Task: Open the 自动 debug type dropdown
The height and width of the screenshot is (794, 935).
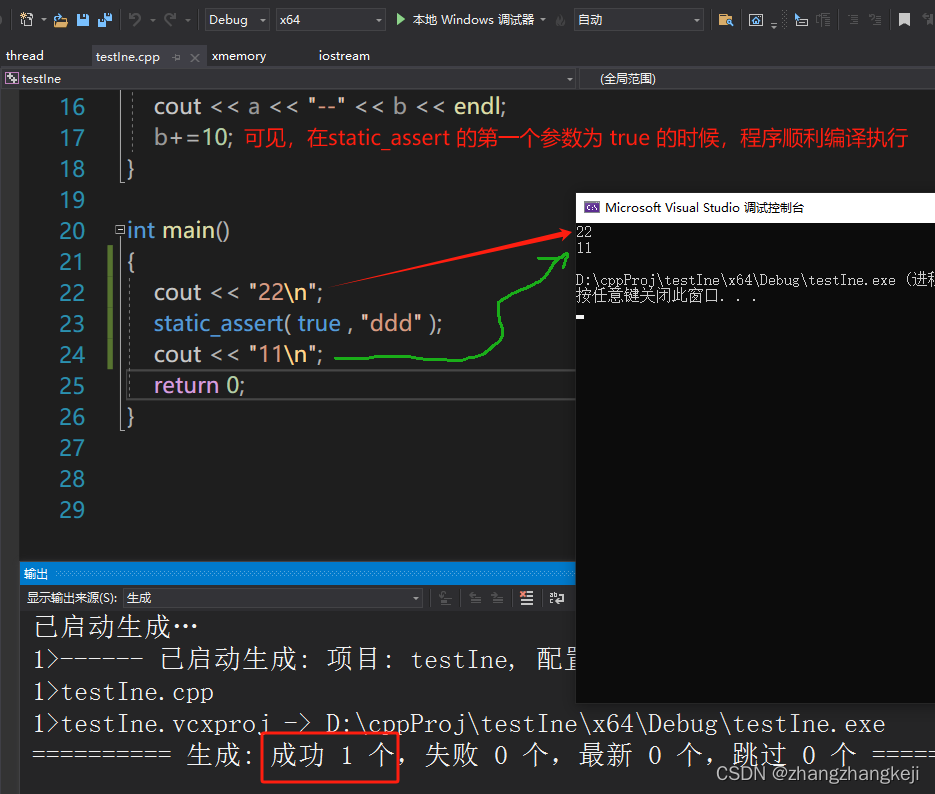Action: tap(639, 20)
